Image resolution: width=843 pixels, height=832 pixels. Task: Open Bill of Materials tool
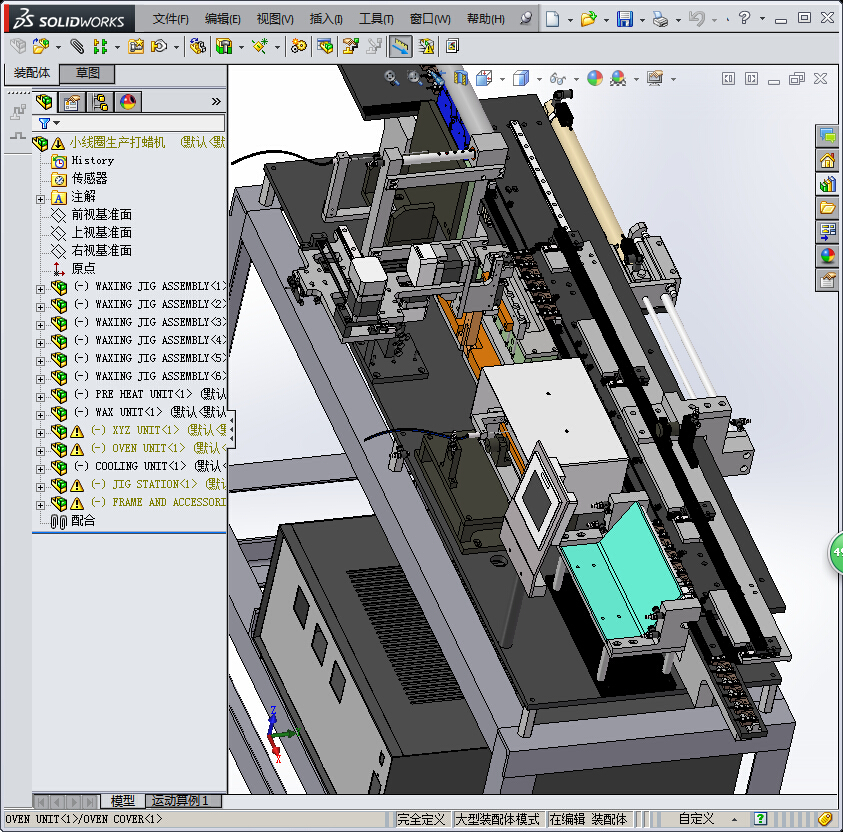tap(325, 46)
